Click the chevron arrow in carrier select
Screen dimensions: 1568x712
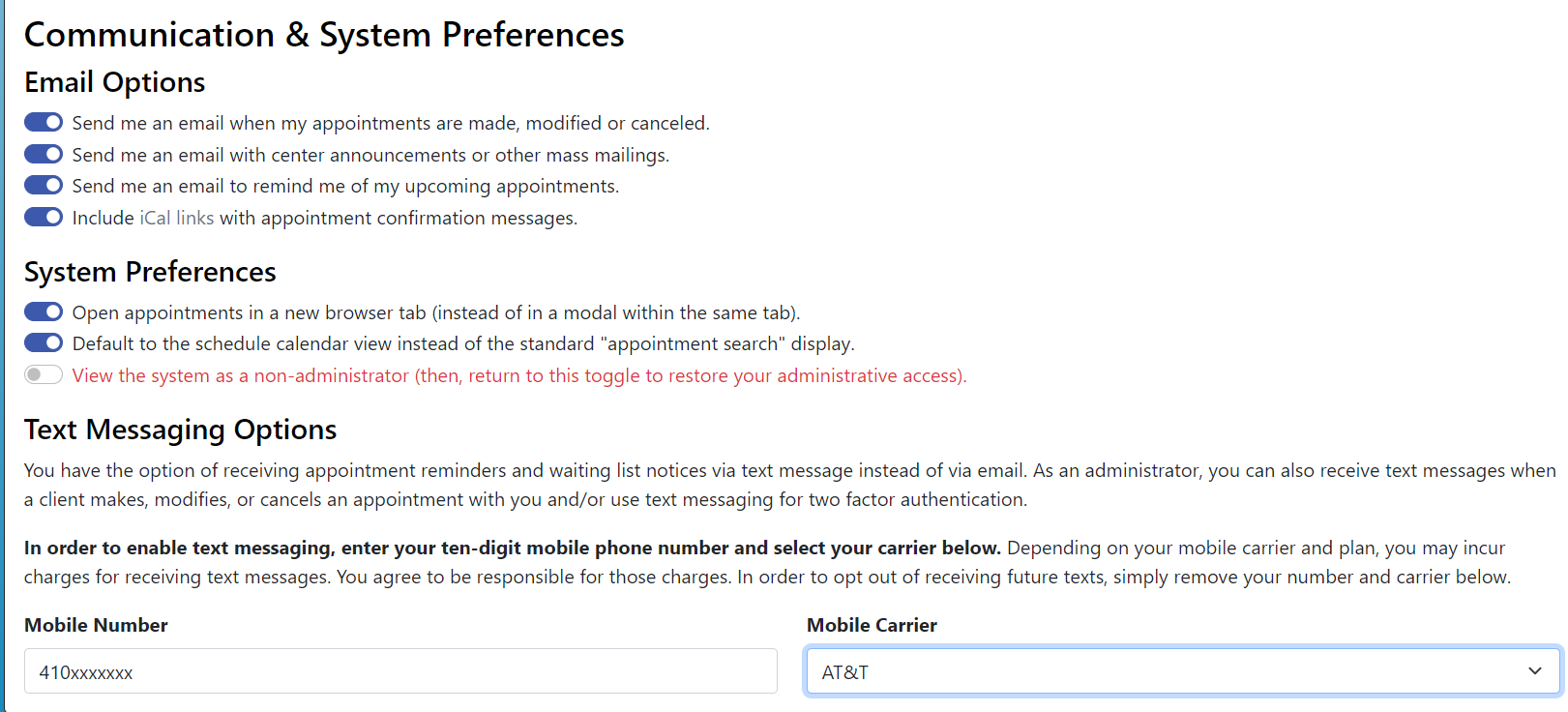pos(1535,671)
